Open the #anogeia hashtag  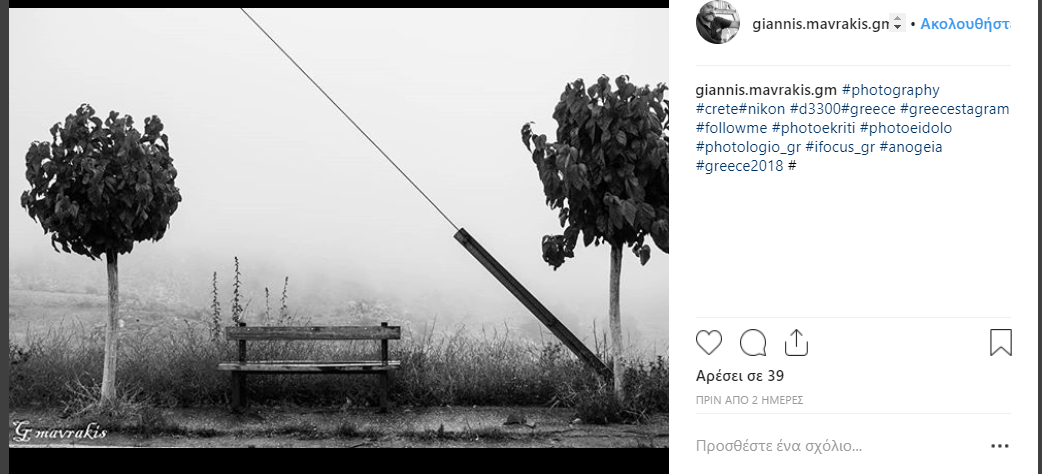[x=910, y=147]
